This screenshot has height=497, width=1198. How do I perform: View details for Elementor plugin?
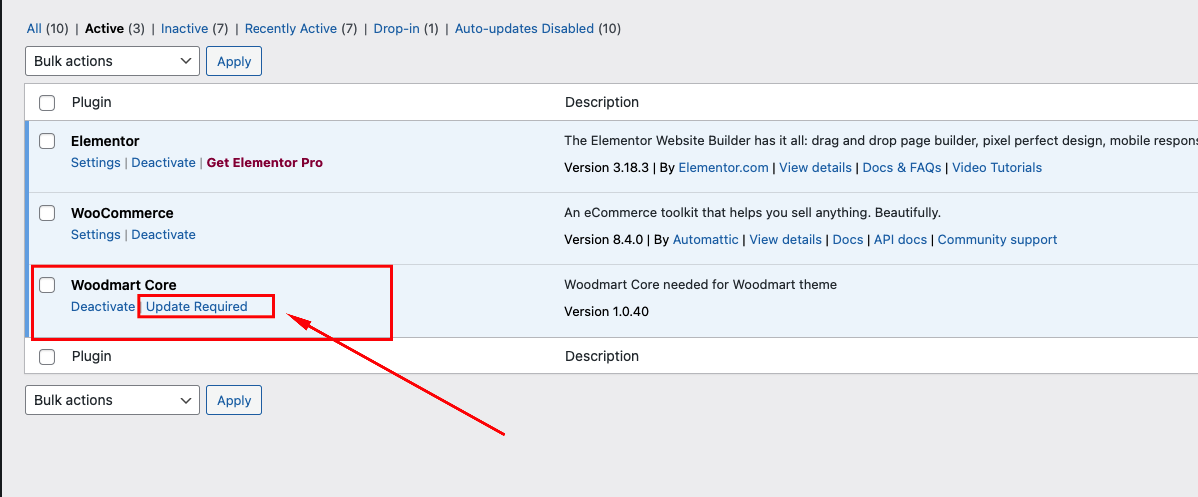coord(815,167)
